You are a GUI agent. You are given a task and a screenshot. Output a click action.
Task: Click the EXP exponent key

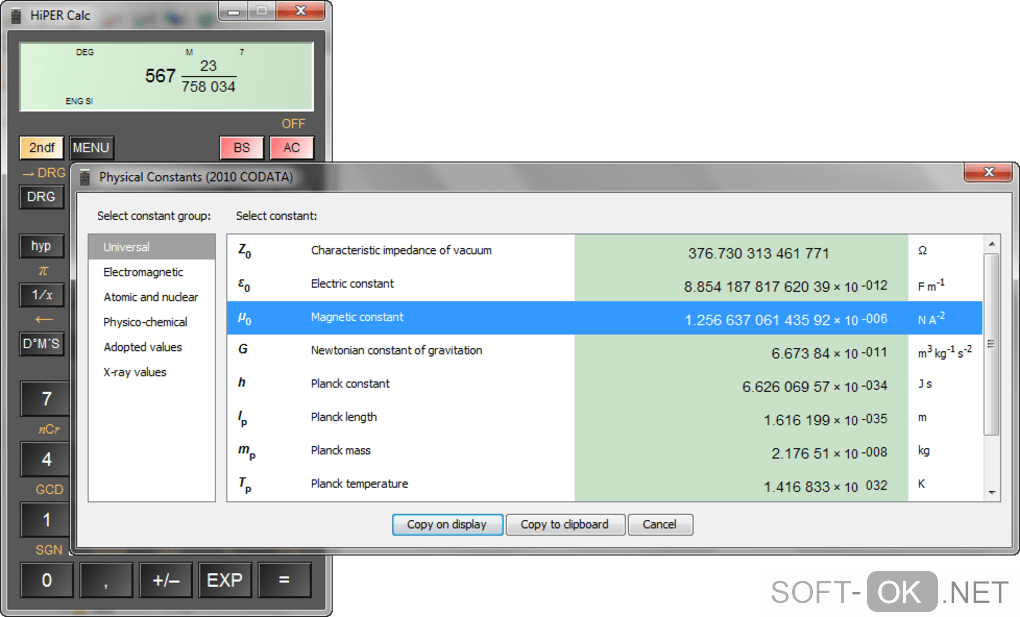tap(225, 580)
